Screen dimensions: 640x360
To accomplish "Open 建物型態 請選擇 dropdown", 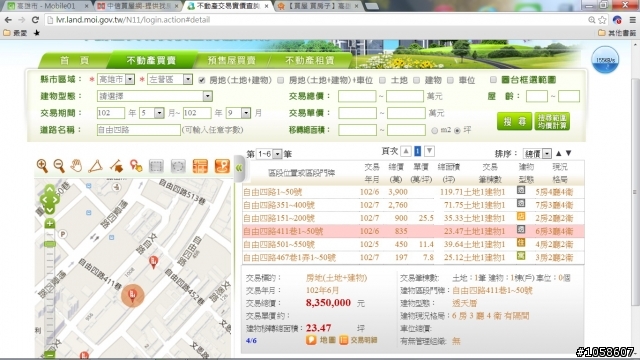I will pos(155,96).
